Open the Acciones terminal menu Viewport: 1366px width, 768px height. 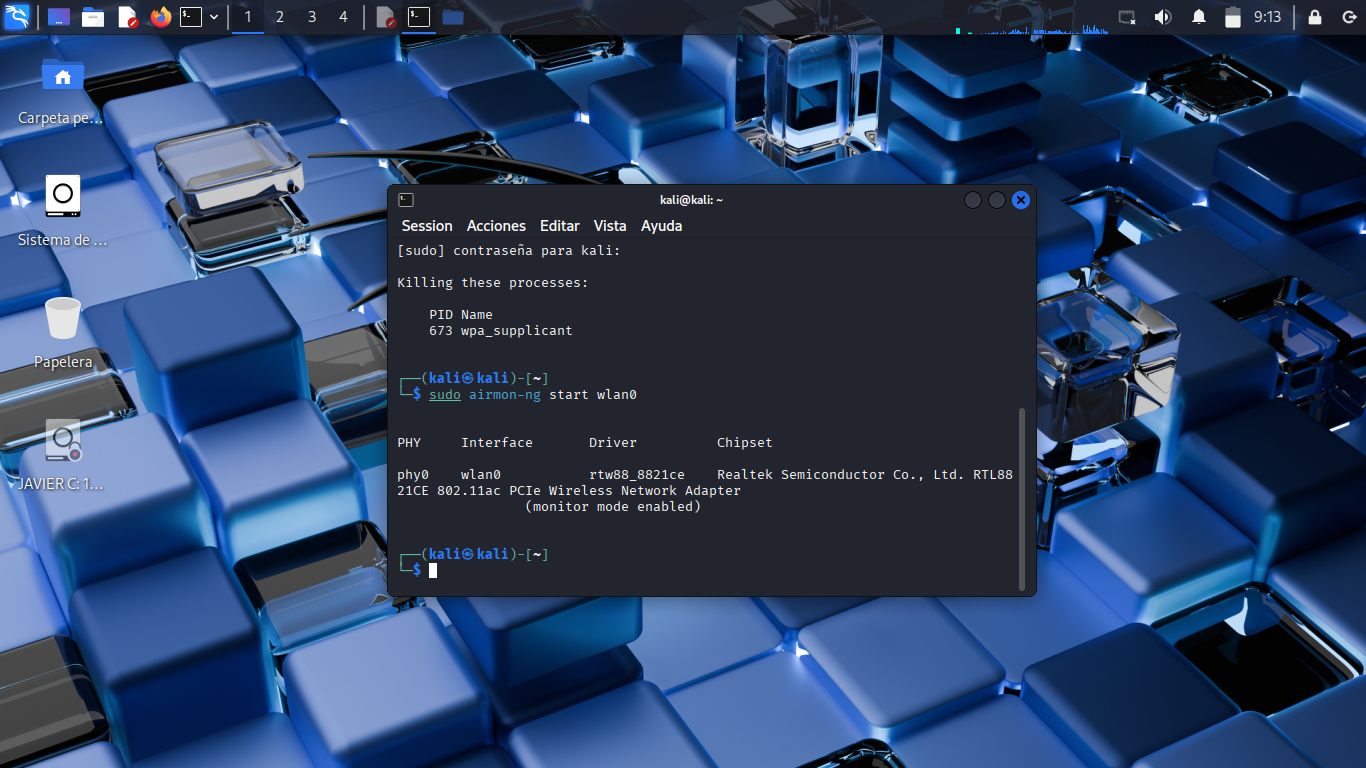(496, 226)
